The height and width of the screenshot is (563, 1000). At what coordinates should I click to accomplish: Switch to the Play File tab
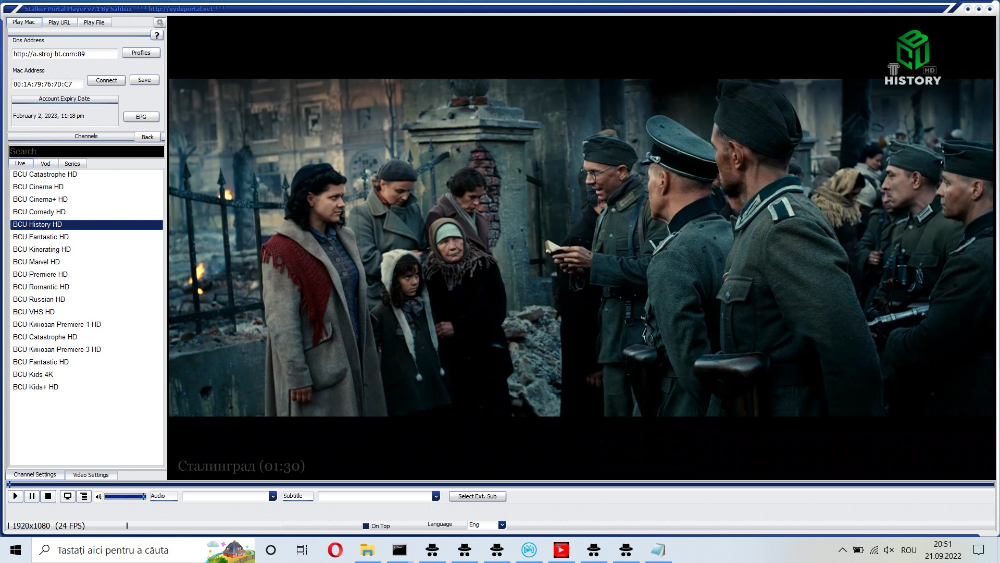(x=94, y=22)
